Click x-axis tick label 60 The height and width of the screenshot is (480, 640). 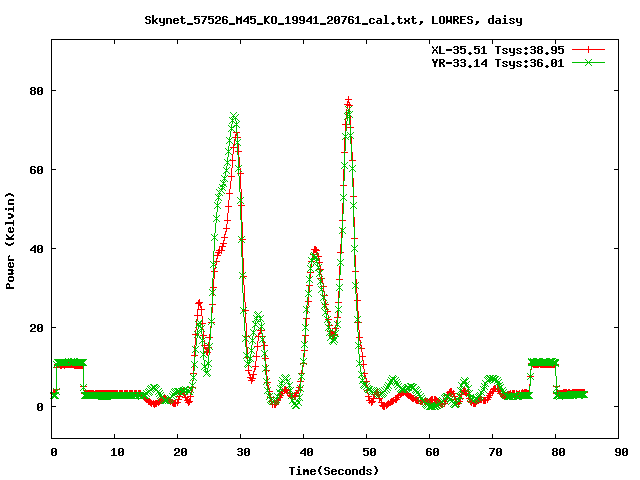click(x=432, y=452)
